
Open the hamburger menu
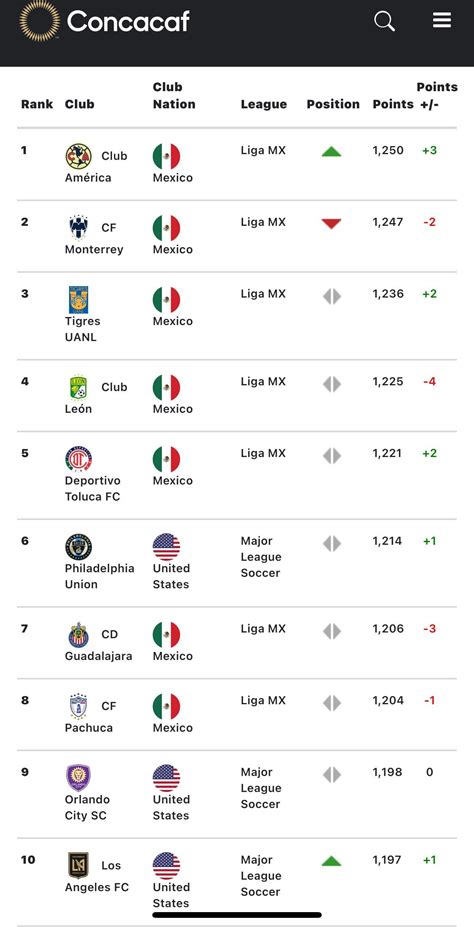441,20
